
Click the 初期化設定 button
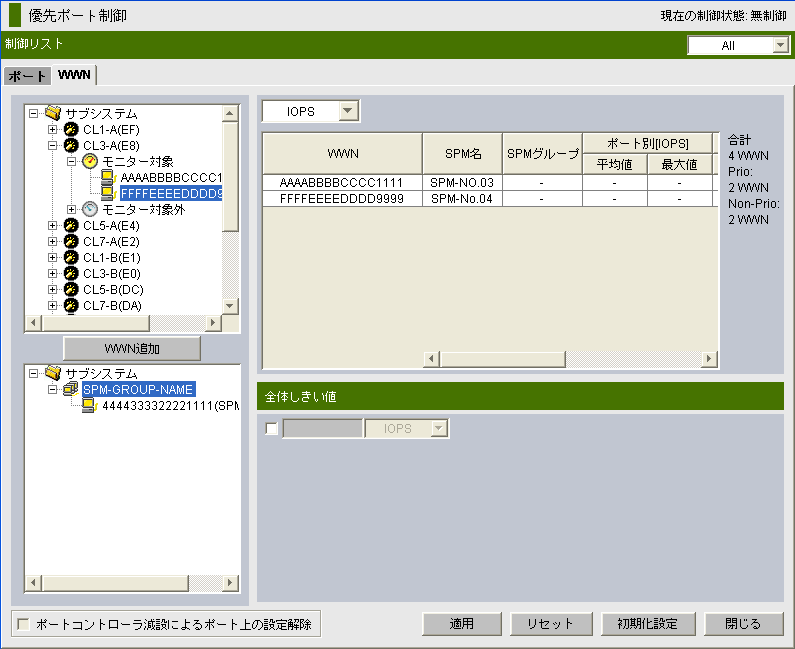(x=647, y=624)
